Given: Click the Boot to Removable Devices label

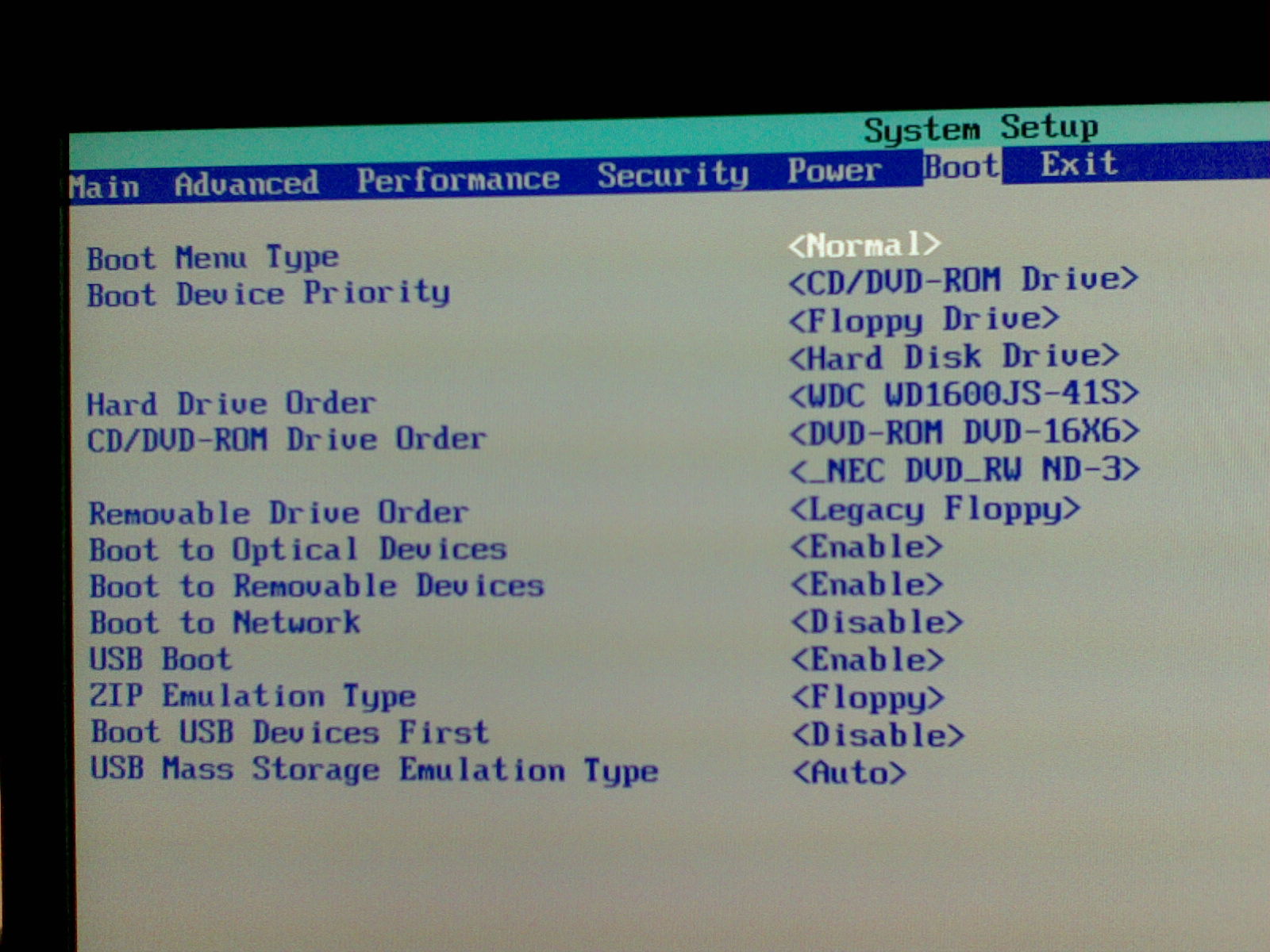Looking at the screenshot, I should [x=317, y=586].
